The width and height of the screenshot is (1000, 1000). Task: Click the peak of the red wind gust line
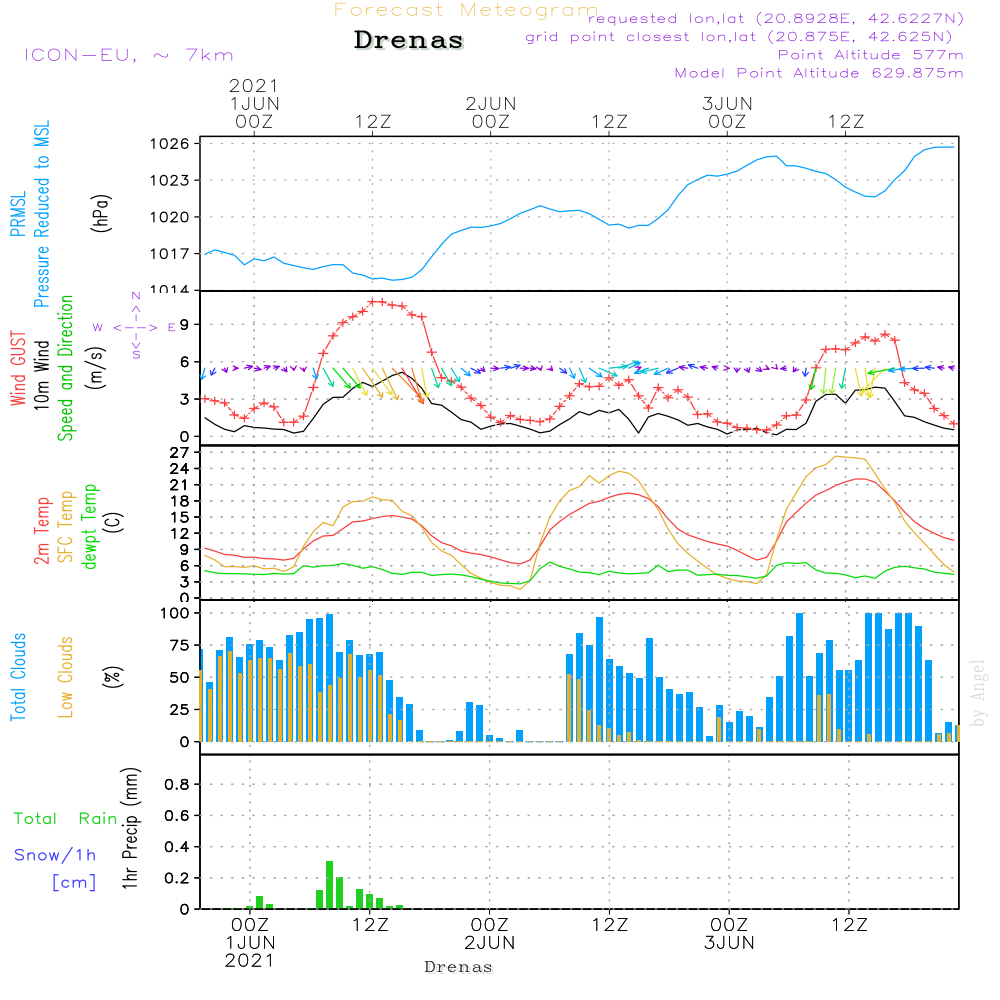pos(376,300)
